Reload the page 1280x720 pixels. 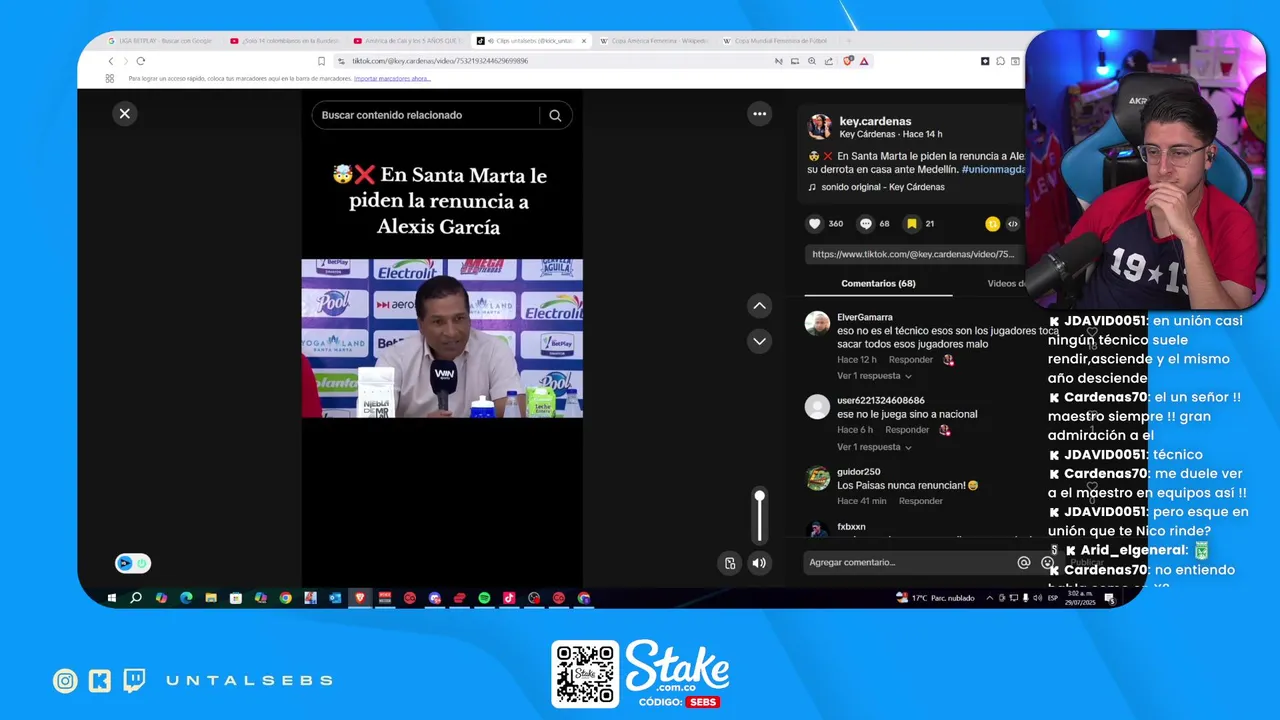[140, 61]
